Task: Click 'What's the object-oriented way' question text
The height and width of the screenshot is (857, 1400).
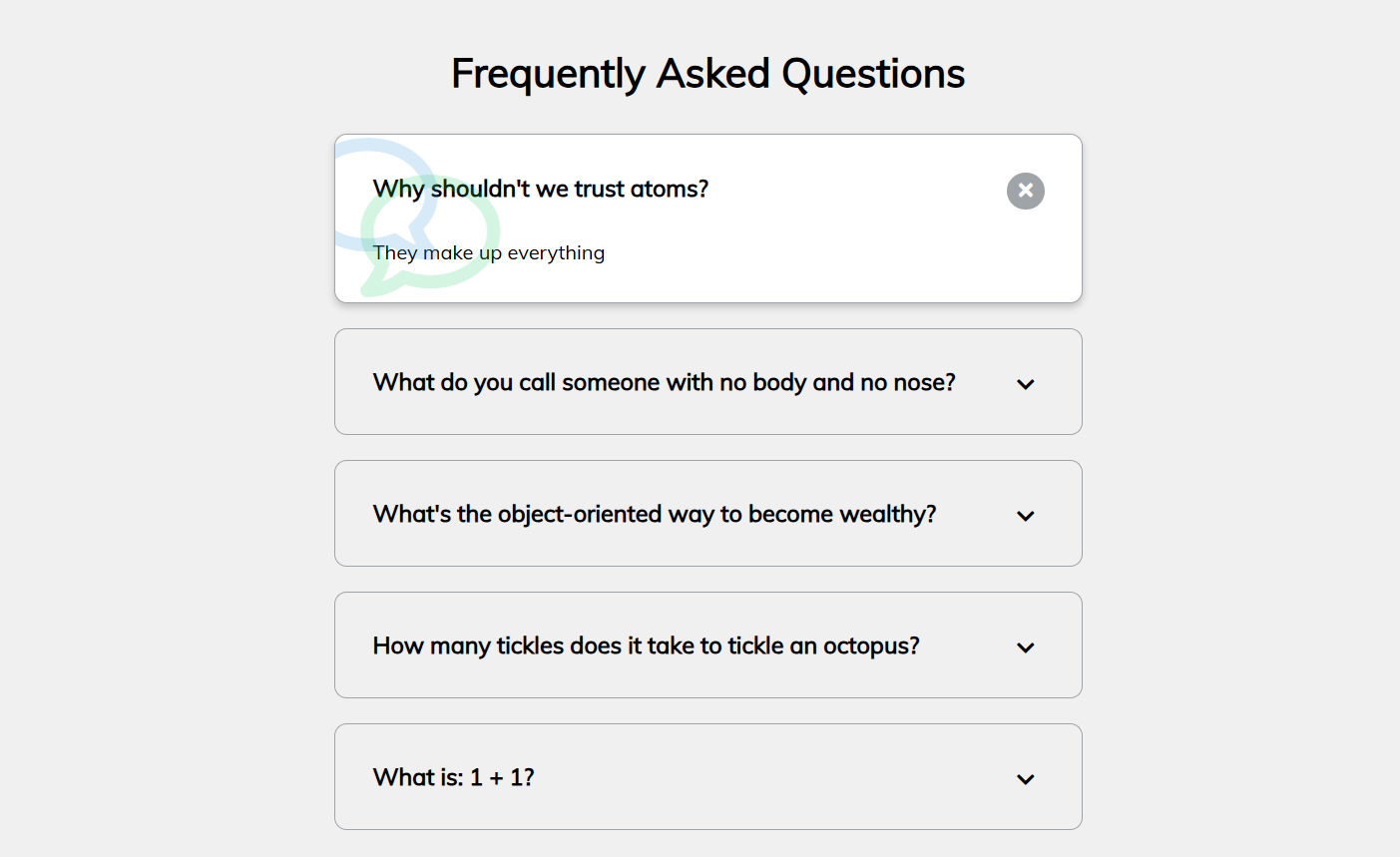Action: [x=654, y=514]
